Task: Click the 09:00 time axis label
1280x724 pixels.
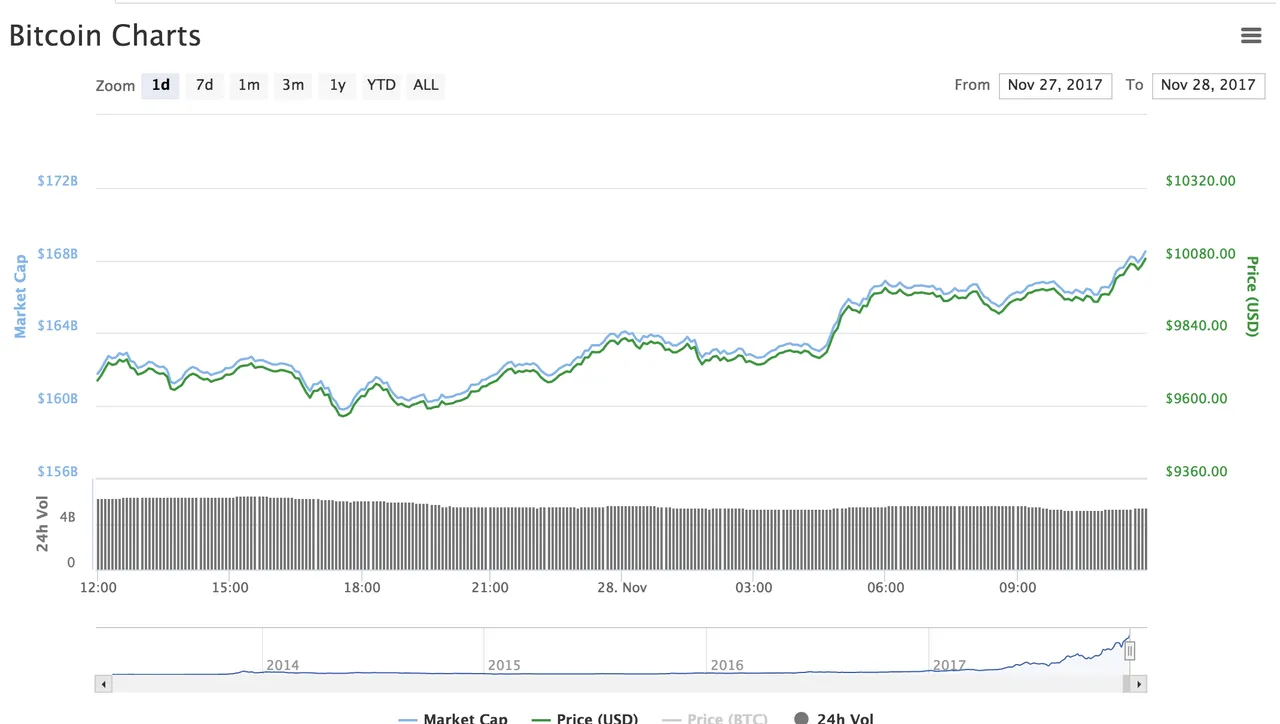Action: tap(1017, 588)
